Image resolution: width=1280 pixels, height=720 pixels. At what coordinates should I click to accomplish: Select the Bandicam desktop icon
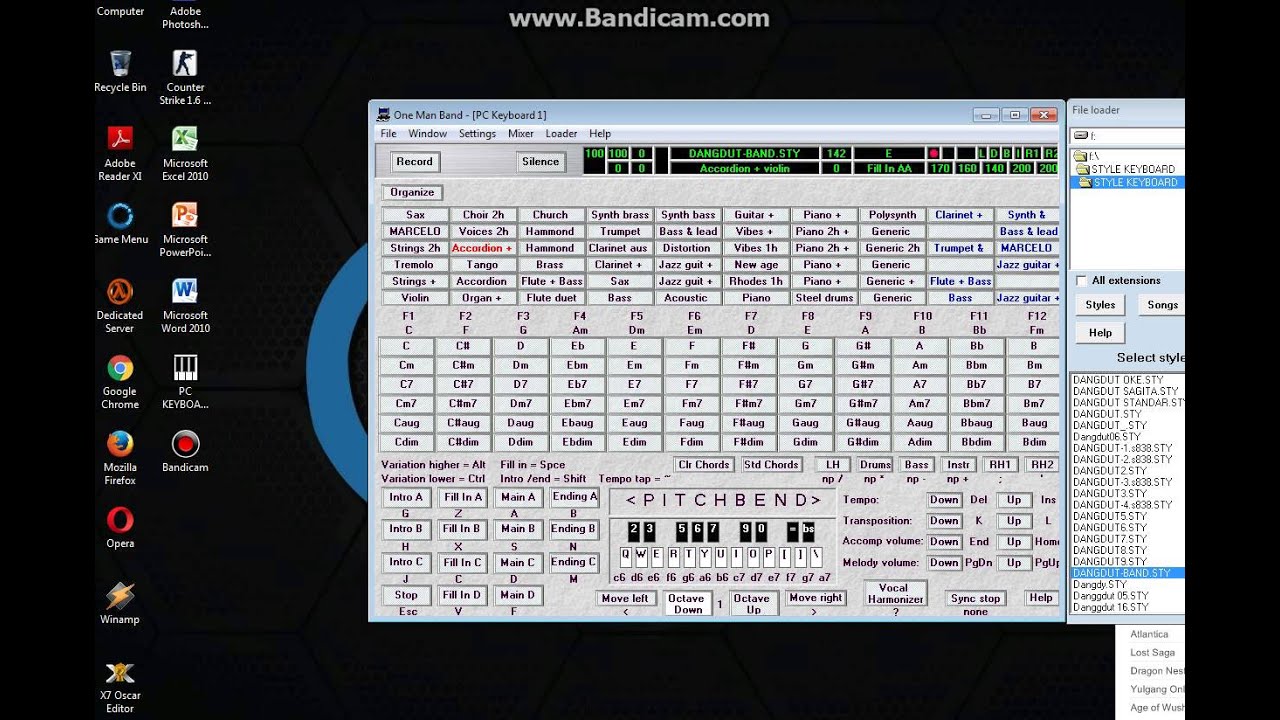pyautogui.click(x=185, y=451)
